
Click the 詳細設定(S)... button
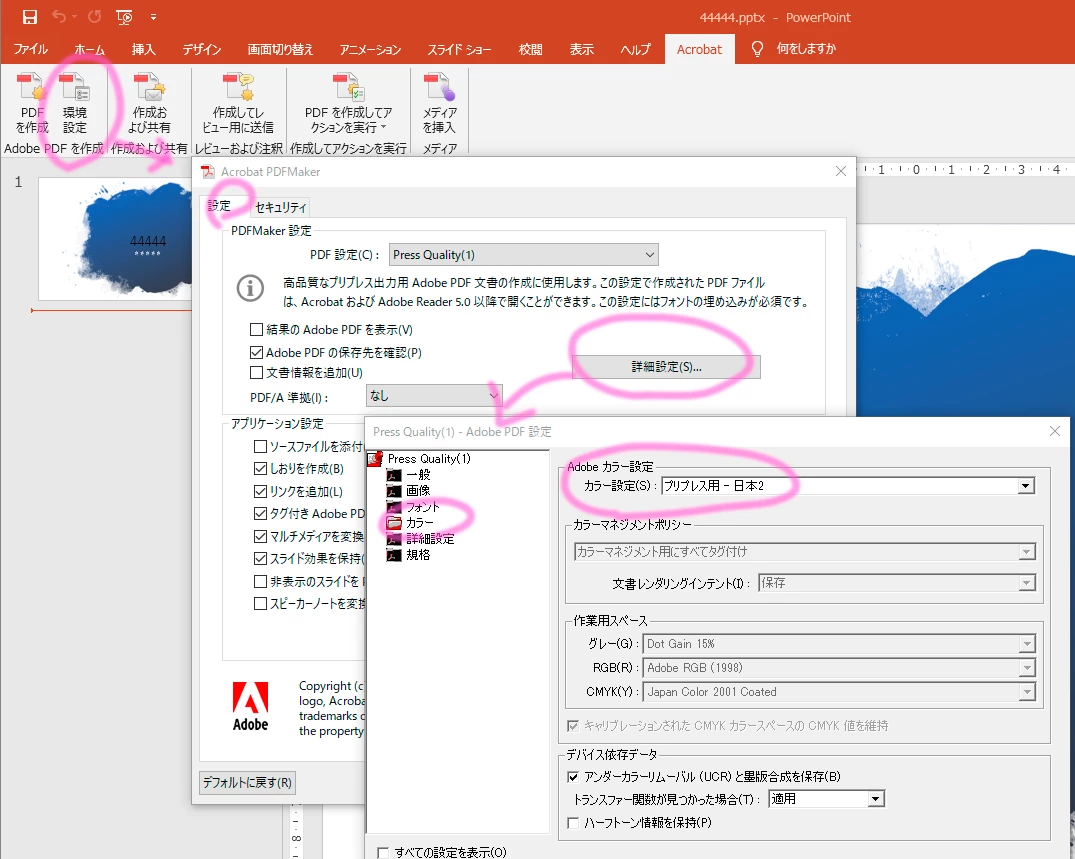pyautogui.click(x=666, y=367)
